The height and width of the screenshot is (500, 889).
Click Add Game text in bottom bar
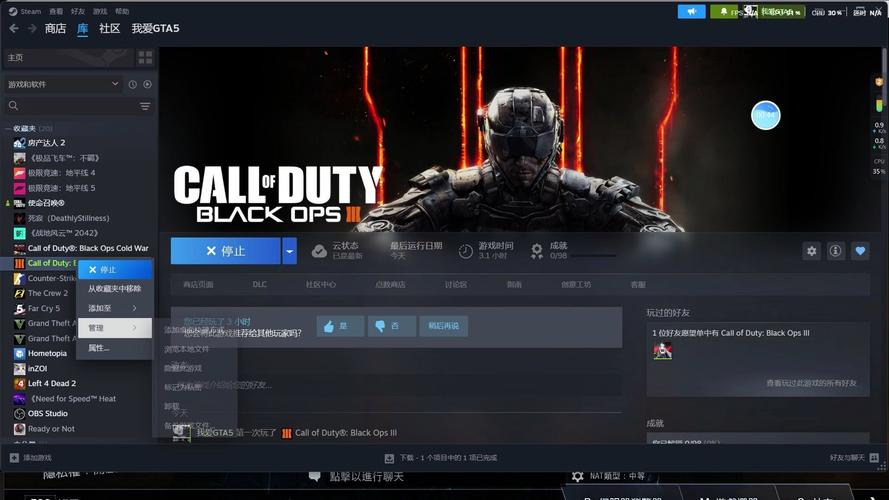point(37,457)
